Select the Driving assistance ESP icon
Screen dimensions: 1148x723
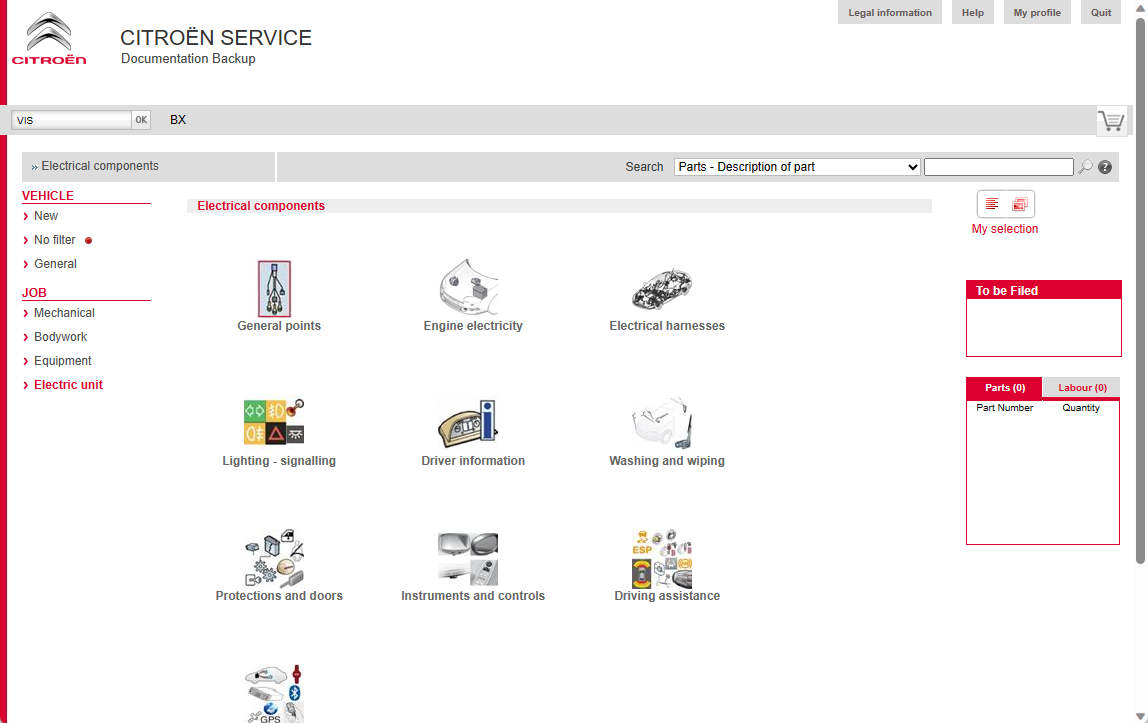point(662,558)
